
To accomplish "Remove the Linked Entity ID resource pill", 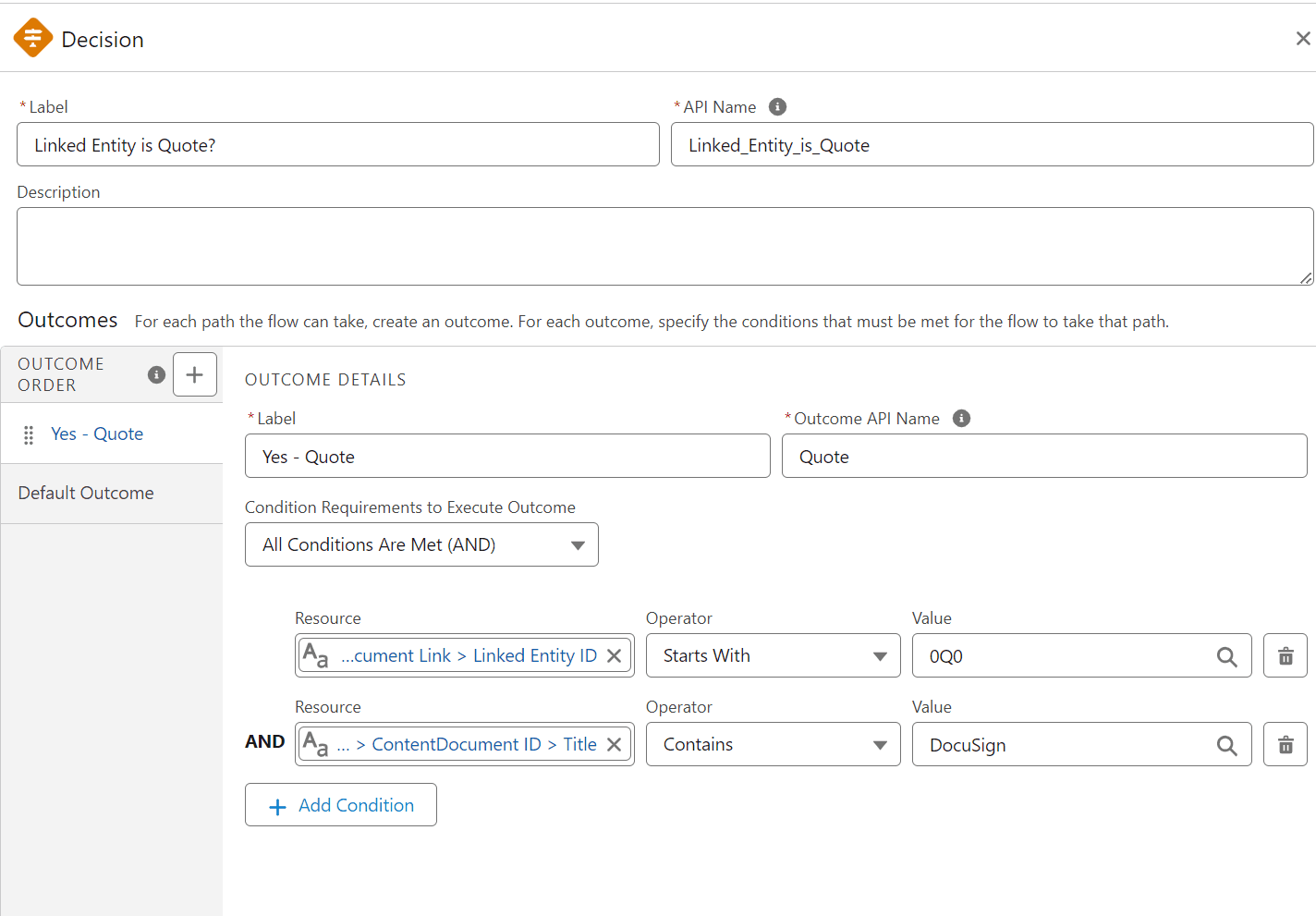I will click(614, 655).
